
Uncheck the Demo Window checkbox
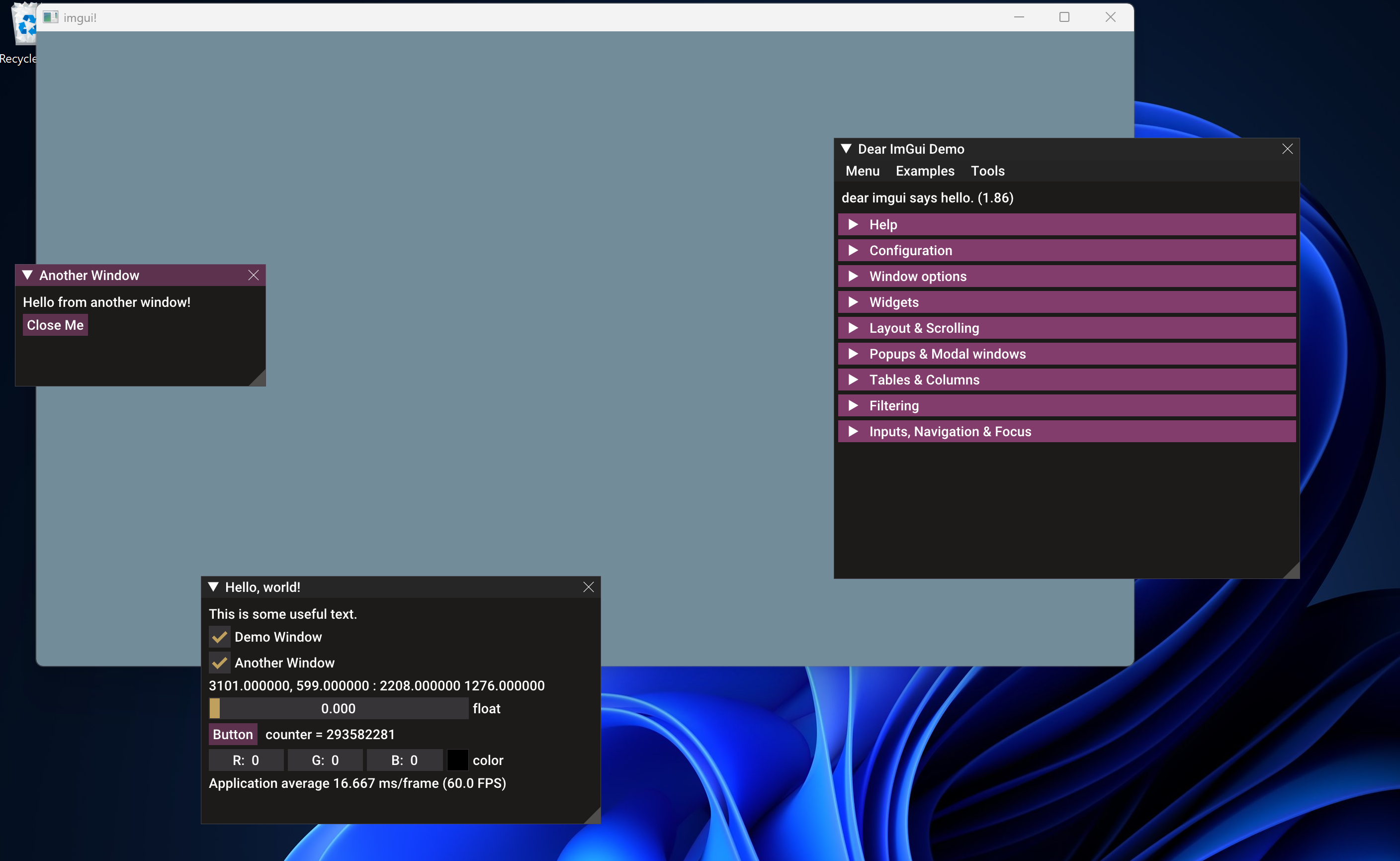(219, 637)
